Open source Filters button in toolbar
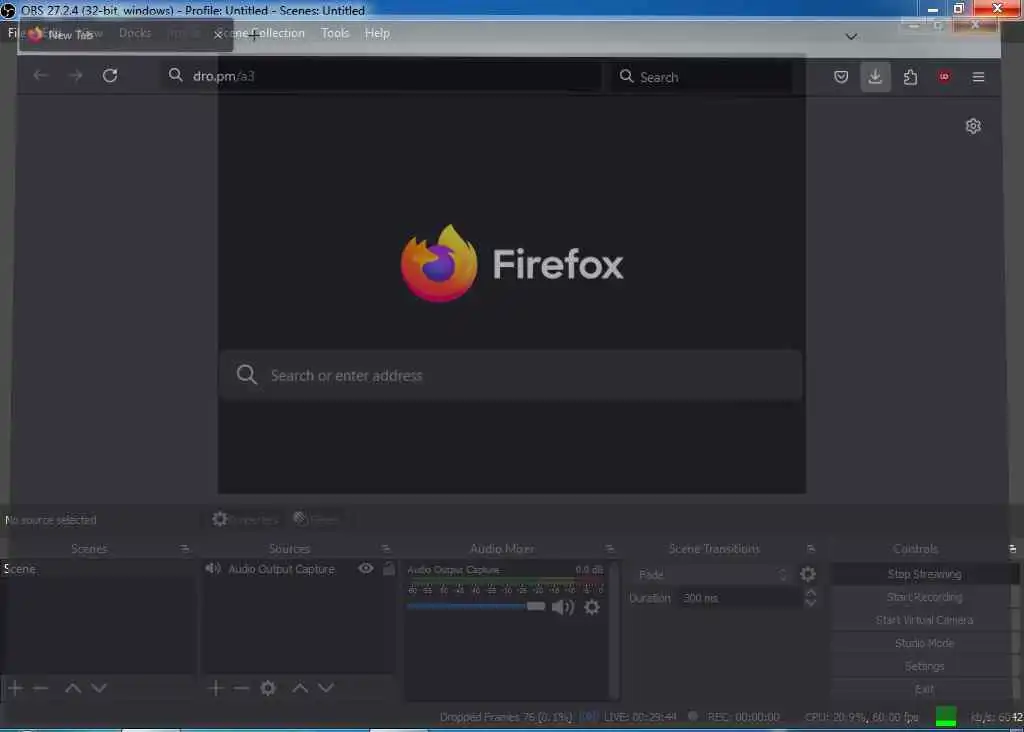1024x732 pixels. [317, 519]
